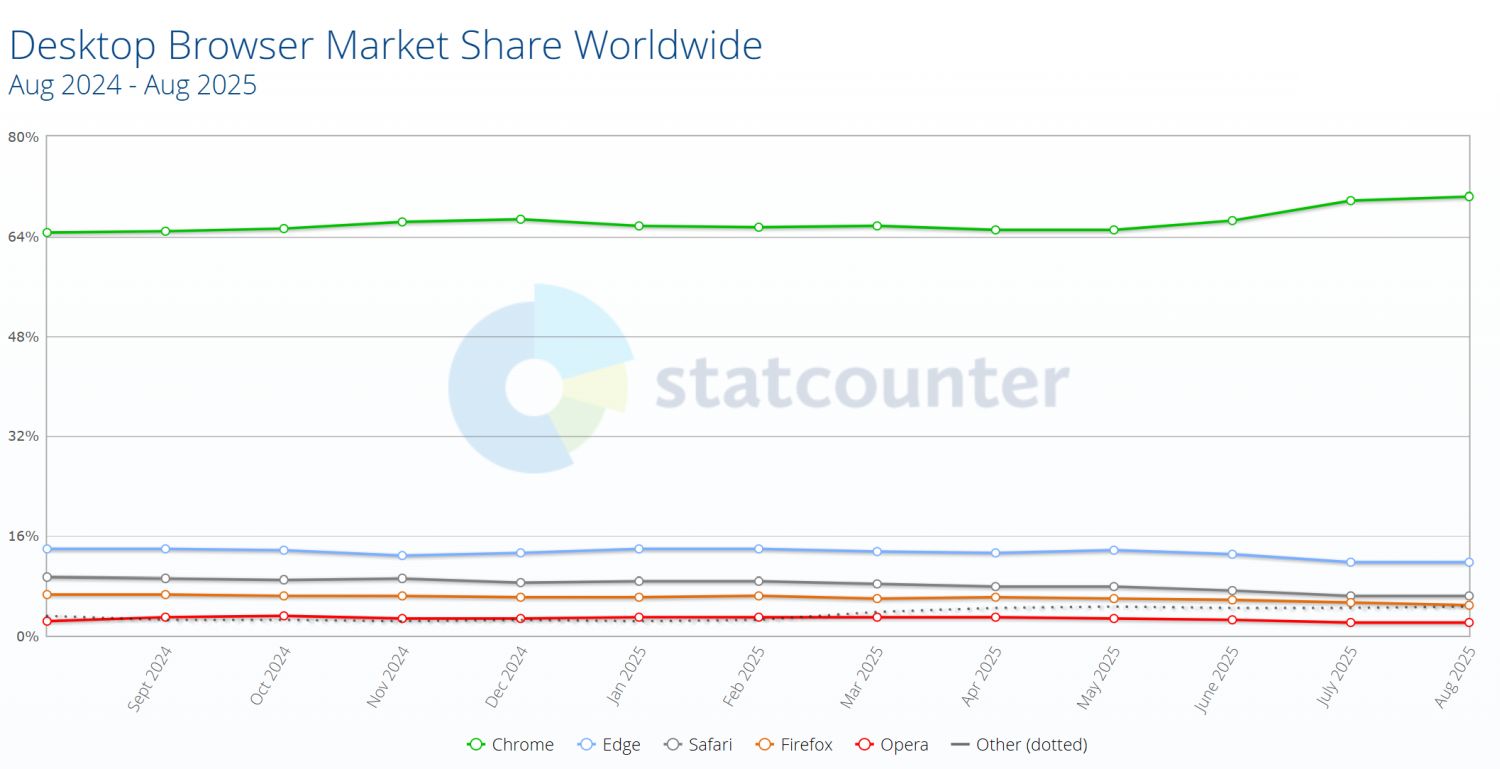
Task: Click the Desktop Browser Market Share title
Action: click(385, 45)
